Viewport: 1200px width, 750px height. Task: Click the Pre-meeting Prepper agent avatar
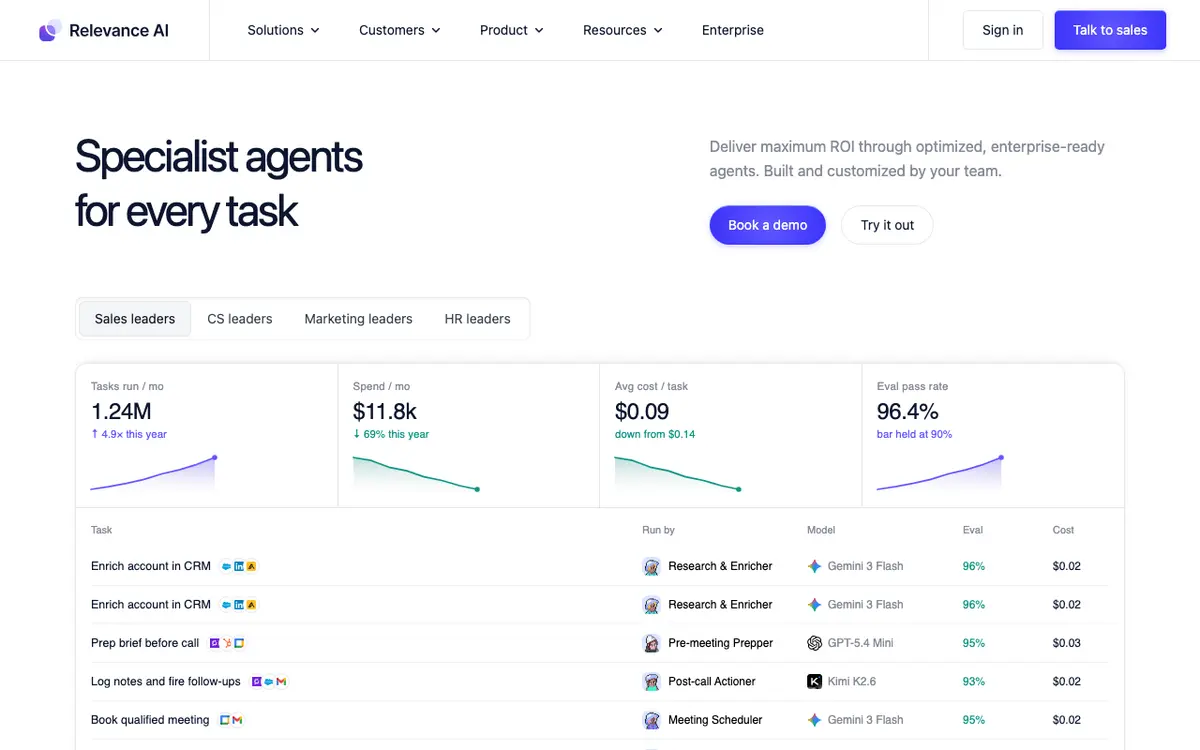click(651, 643)
